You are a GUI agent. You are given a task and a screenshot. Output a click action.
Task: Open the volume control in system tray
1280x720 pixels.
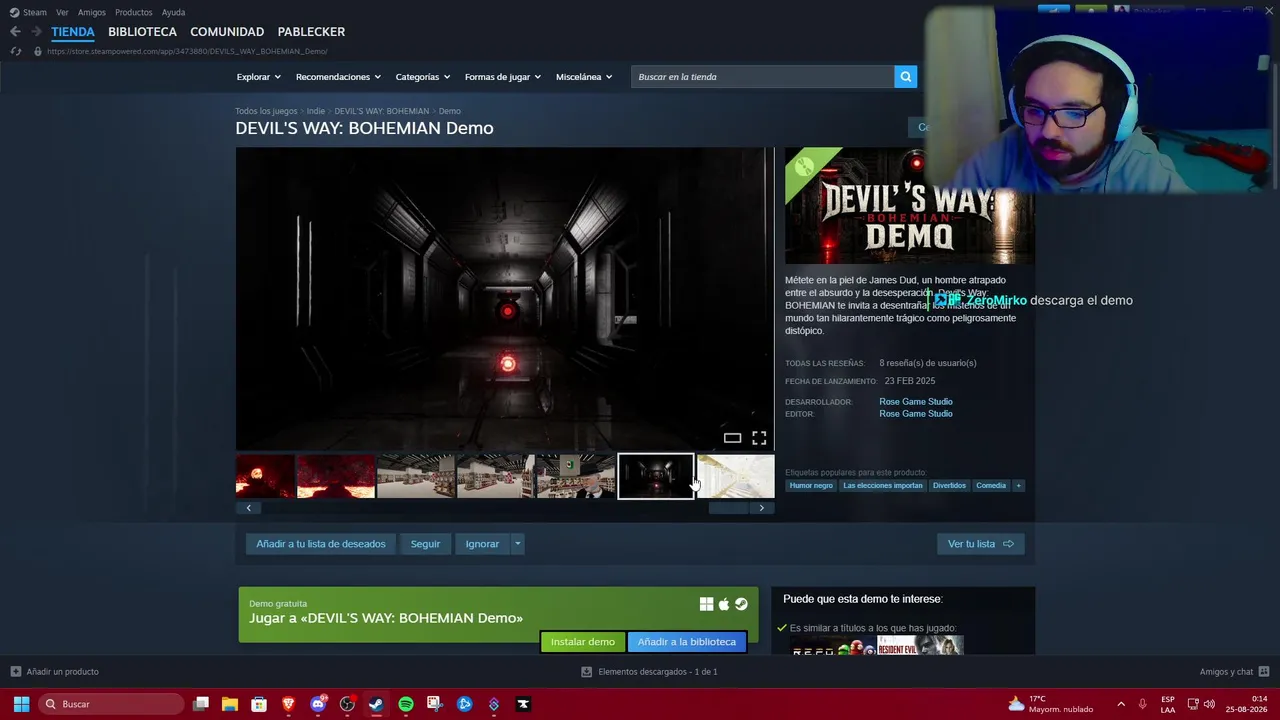click(1210, 704)
